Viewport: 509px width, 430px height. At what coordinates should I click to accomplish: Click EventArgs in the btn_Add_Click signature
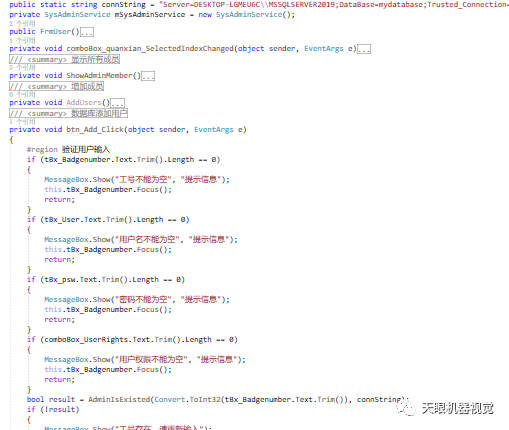[214, 130]
